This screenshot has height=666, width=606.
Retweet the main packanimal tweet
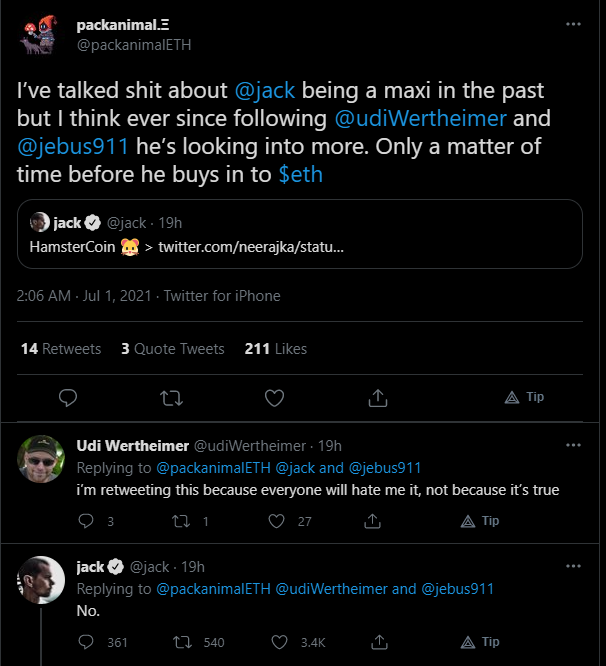tap(171, 398)
